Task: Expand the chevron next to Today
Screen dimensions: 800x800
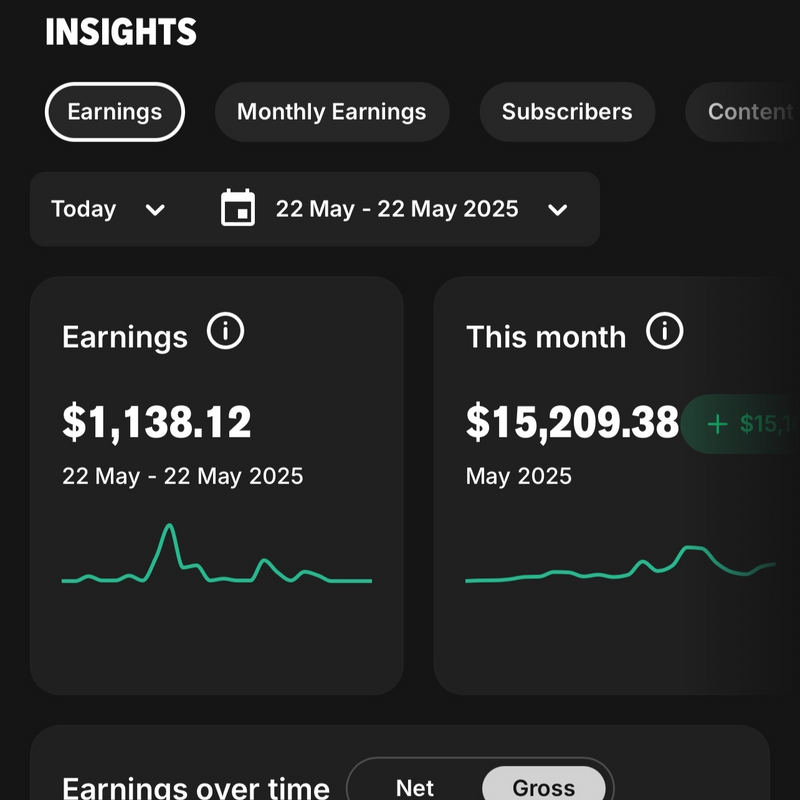Action: pyautogui.click(x=155, y=210)
